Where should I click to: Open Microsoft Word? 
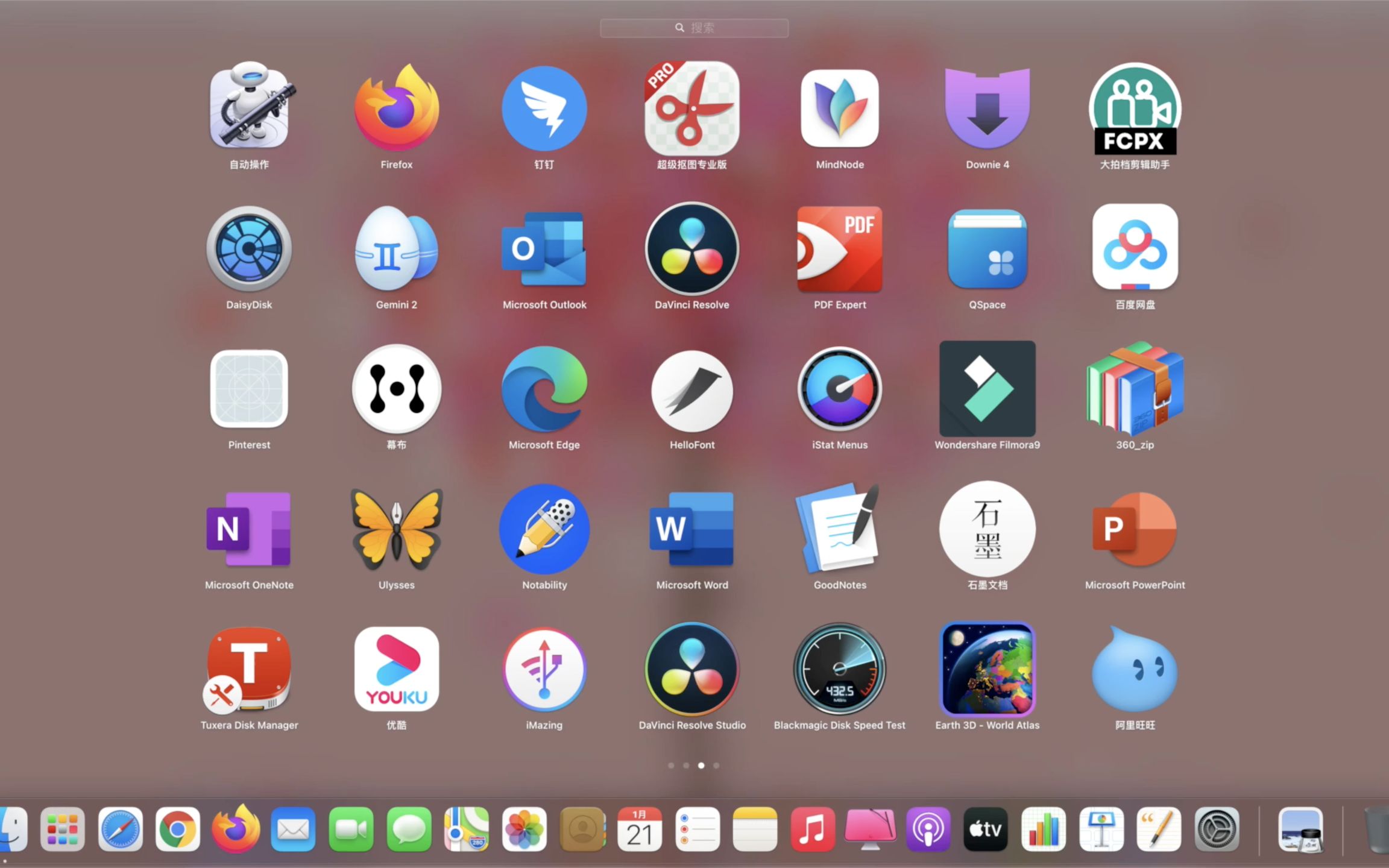[692, 529]
